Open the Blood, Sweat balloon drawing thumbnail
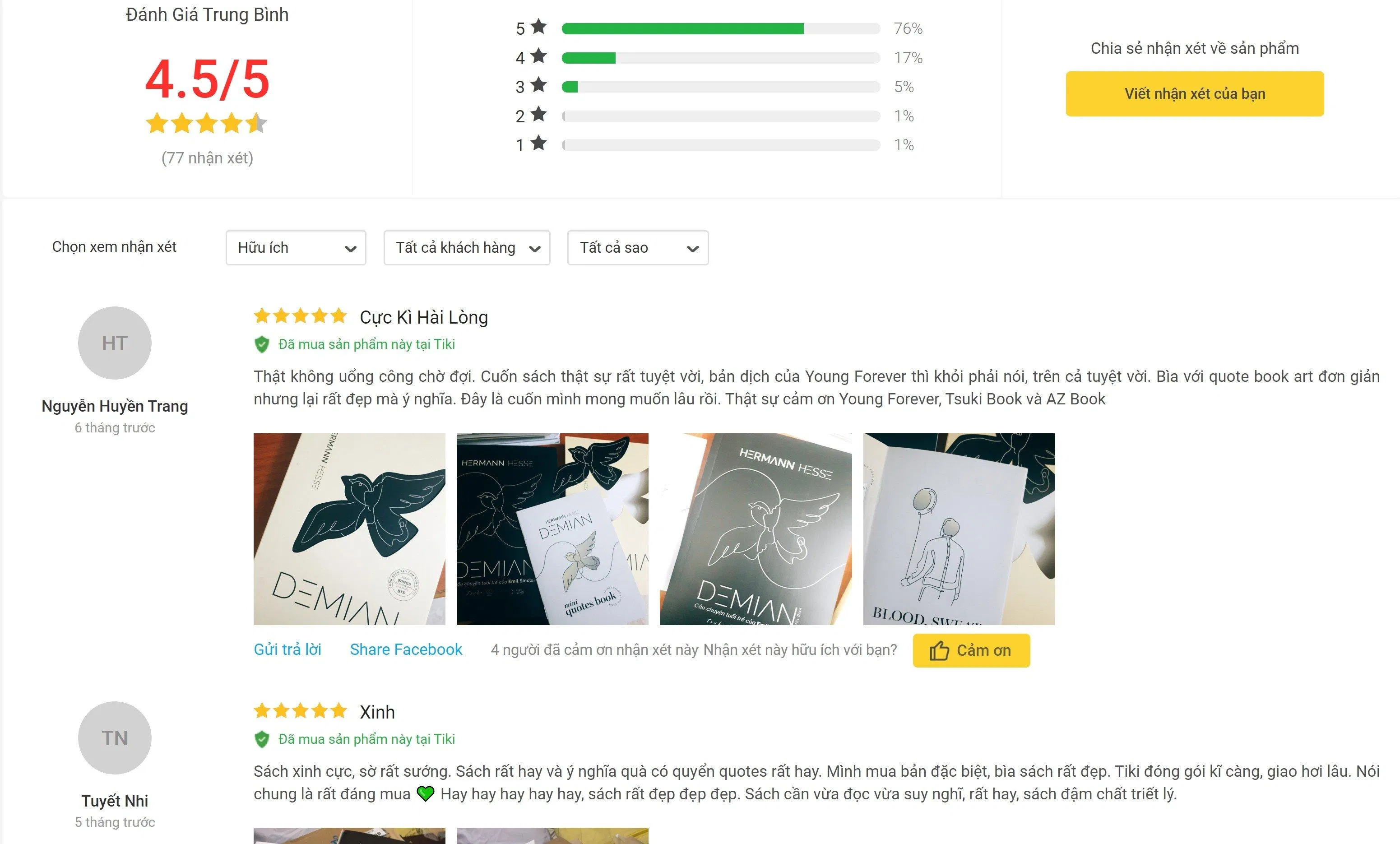 [x=959, y=529]
